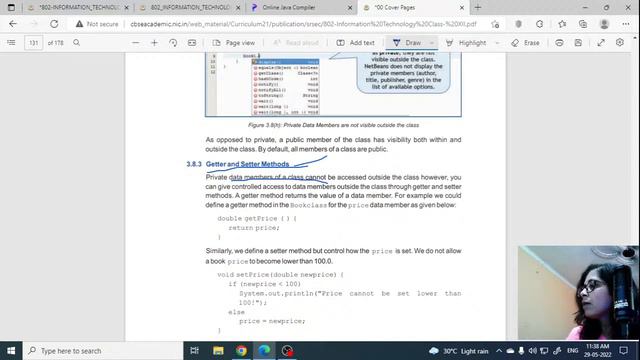640x360 pixels.
Task: Open the user profile icon
Action: (604, 24)
